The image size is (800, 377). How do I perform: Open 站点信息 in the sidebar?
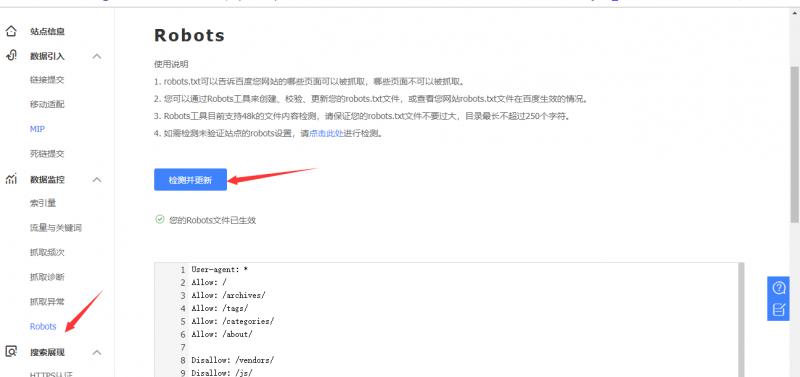tap(47, 32)
